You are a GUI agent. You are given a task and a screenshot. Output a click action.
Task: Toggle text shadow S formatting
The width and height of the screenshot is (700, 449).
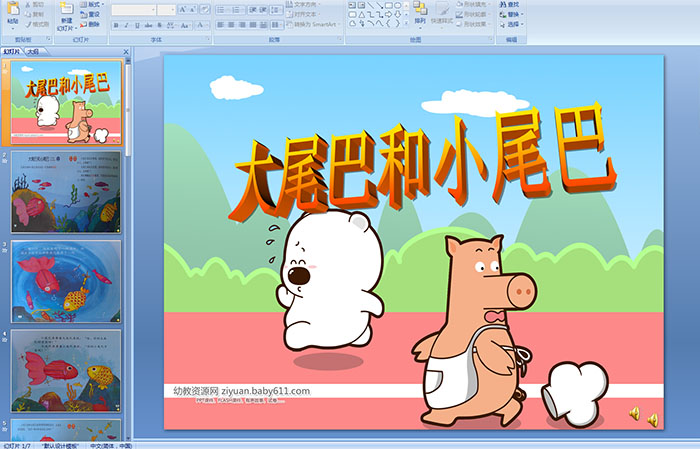pos(159,25)
